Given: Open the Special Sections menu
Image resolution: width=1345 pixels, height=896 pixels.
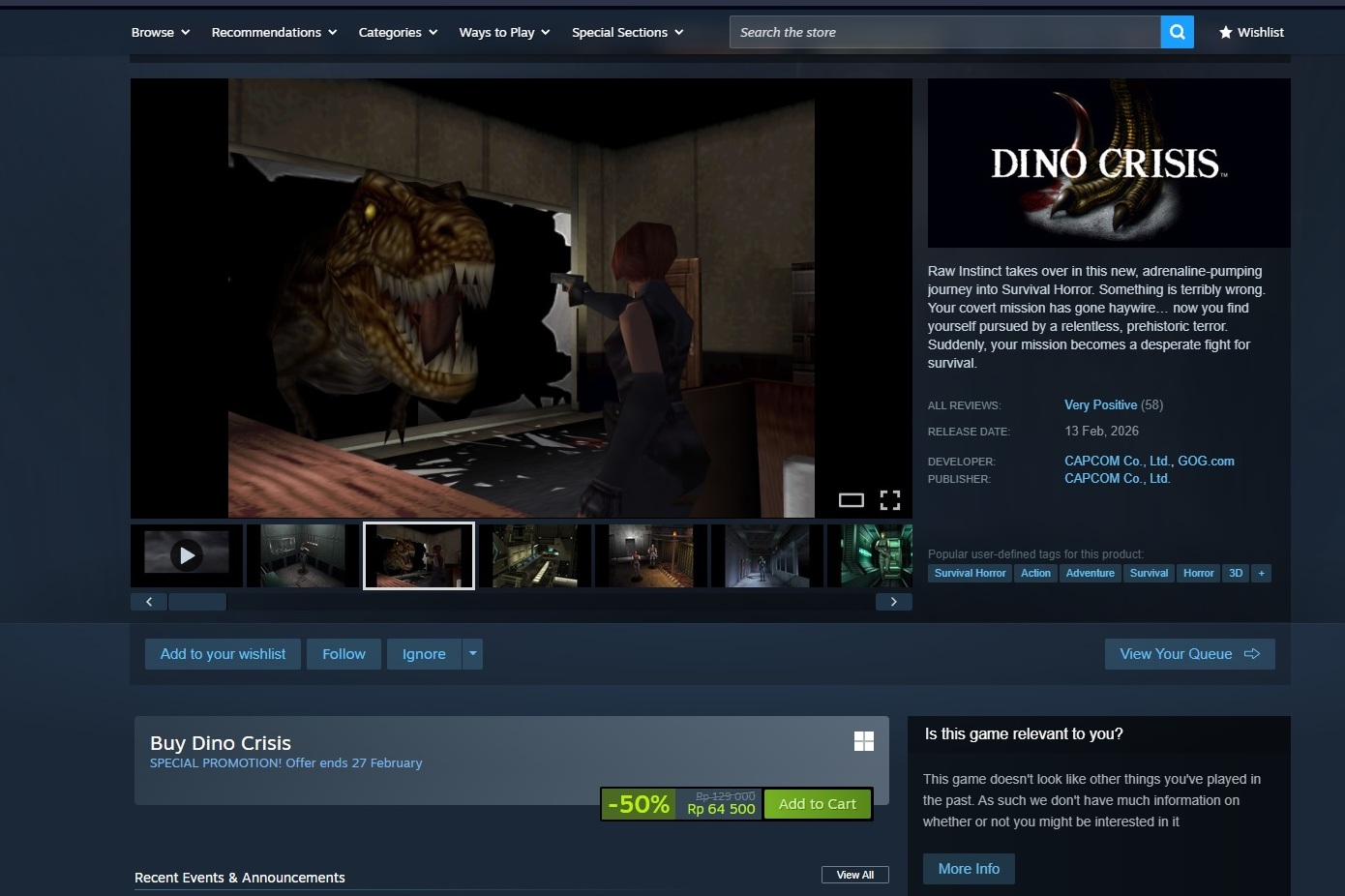Looking at the screenshot, I should (x=627, y=33).
